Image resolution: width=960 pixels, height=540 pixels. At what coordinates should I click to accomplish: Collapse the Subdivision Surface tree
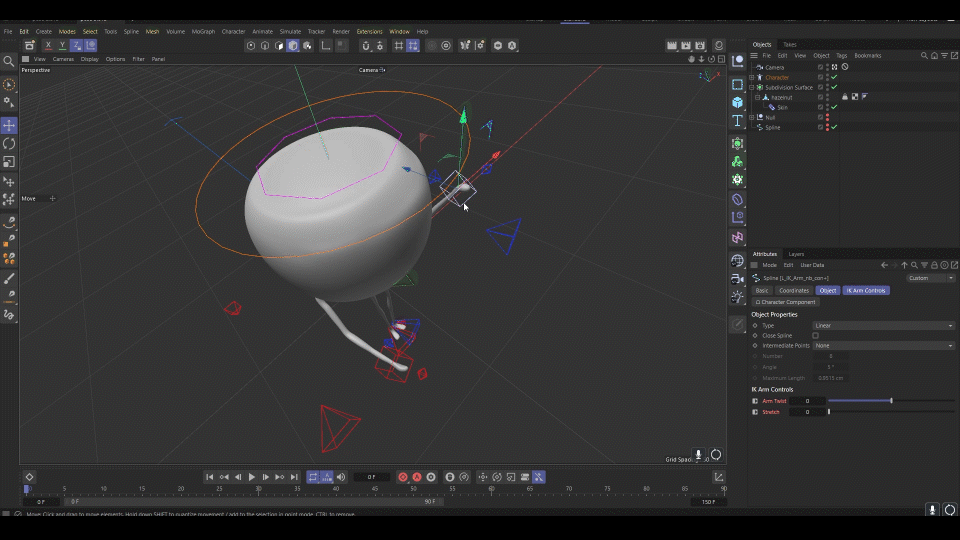752,87
